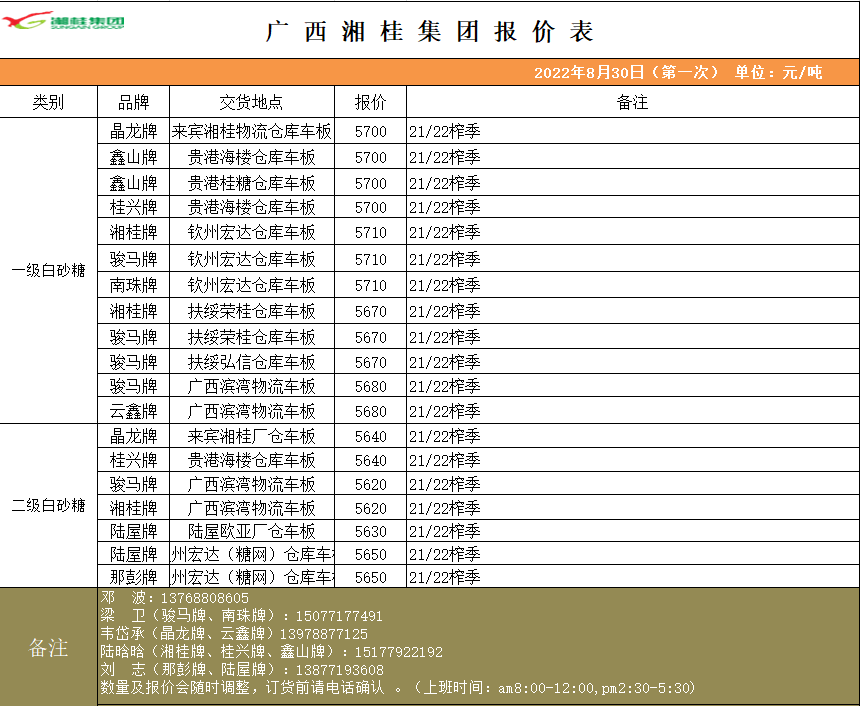Click the 南珠牌 brand cell
Viewport: 860px width, 706px height.
(x=133, y=285)
